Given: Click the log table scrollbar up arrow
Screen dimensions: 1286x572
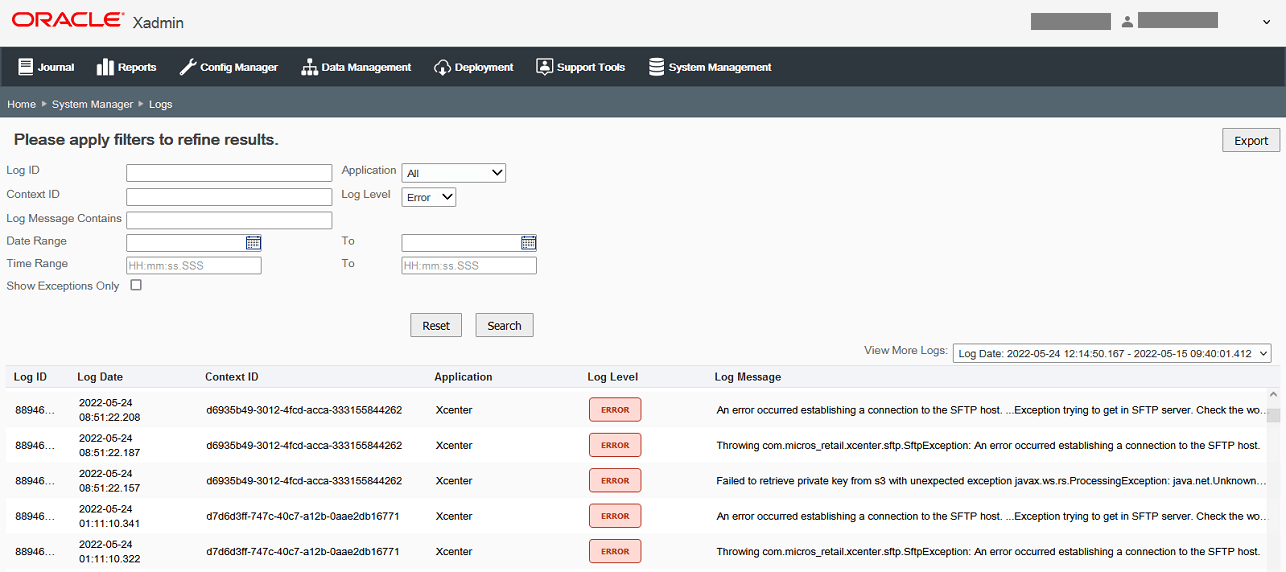Looking at the screenshot, I should pos(1273,396).
